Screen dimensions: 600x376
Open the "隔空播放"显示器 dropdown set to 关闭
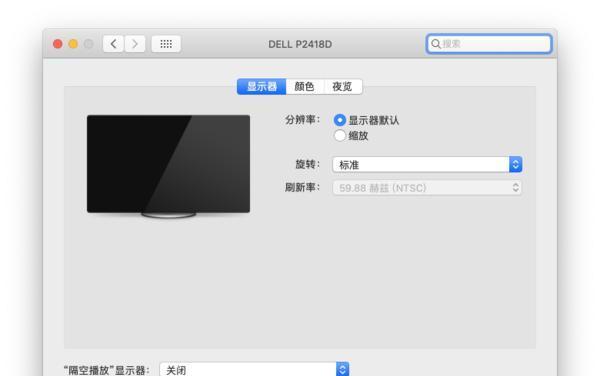[254, 369]
